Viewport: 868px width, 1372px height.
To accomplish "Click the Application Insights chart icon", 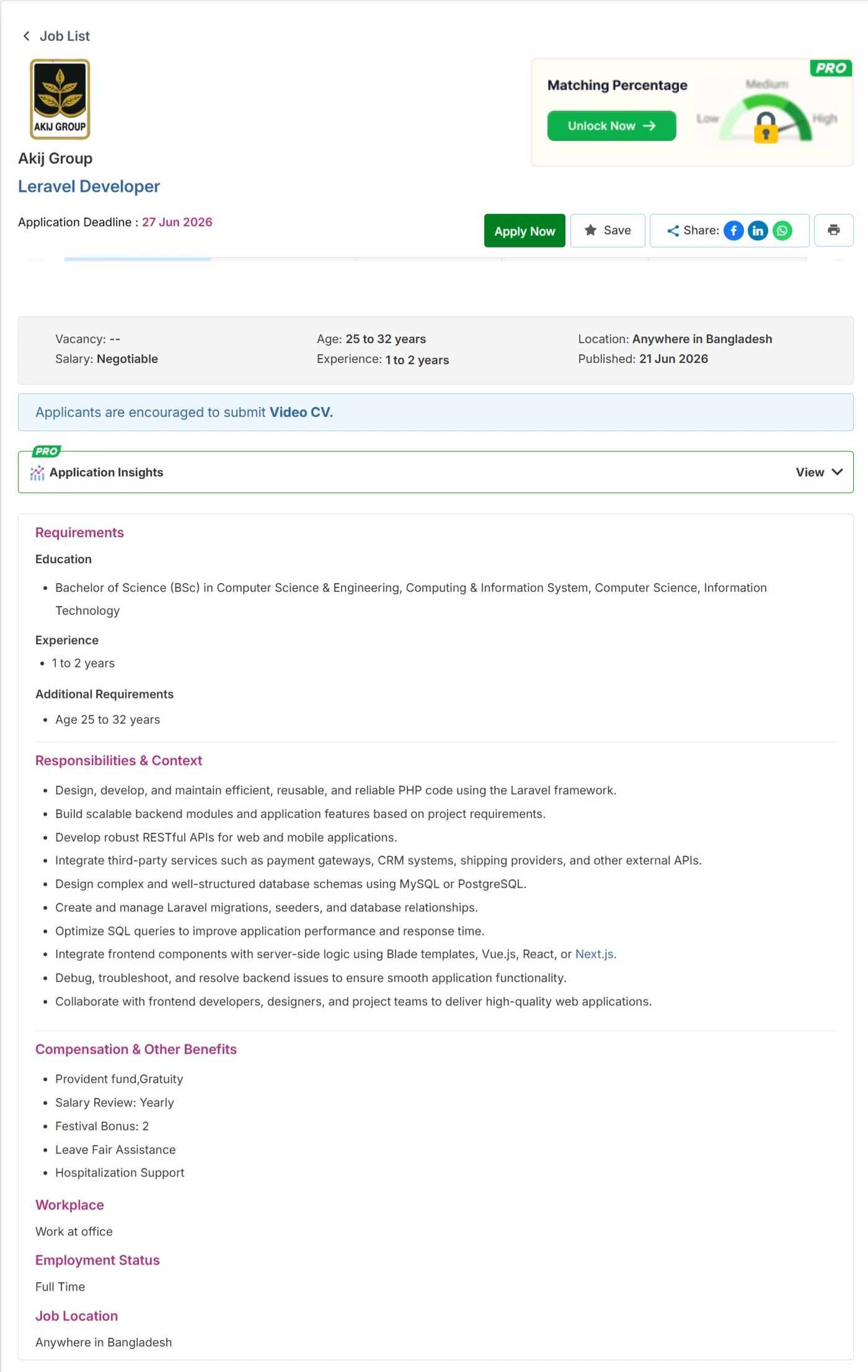I will (x=37, y=473).
